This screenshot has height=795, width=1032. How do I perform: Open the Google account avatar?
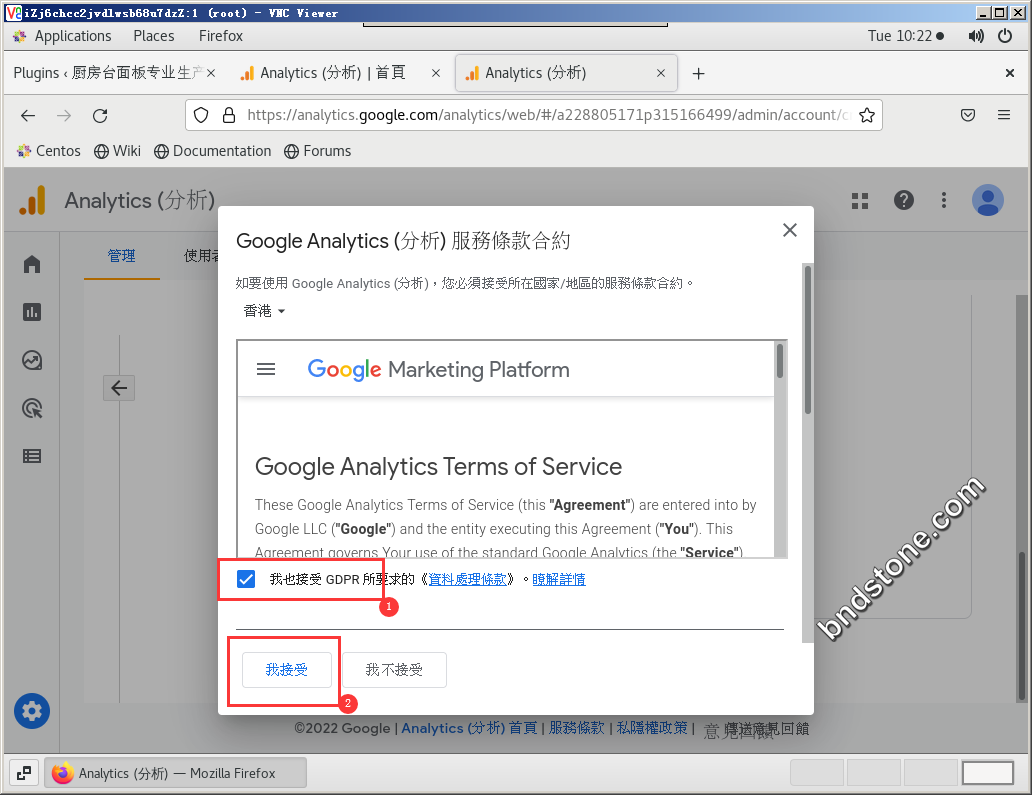pos(987,200)
